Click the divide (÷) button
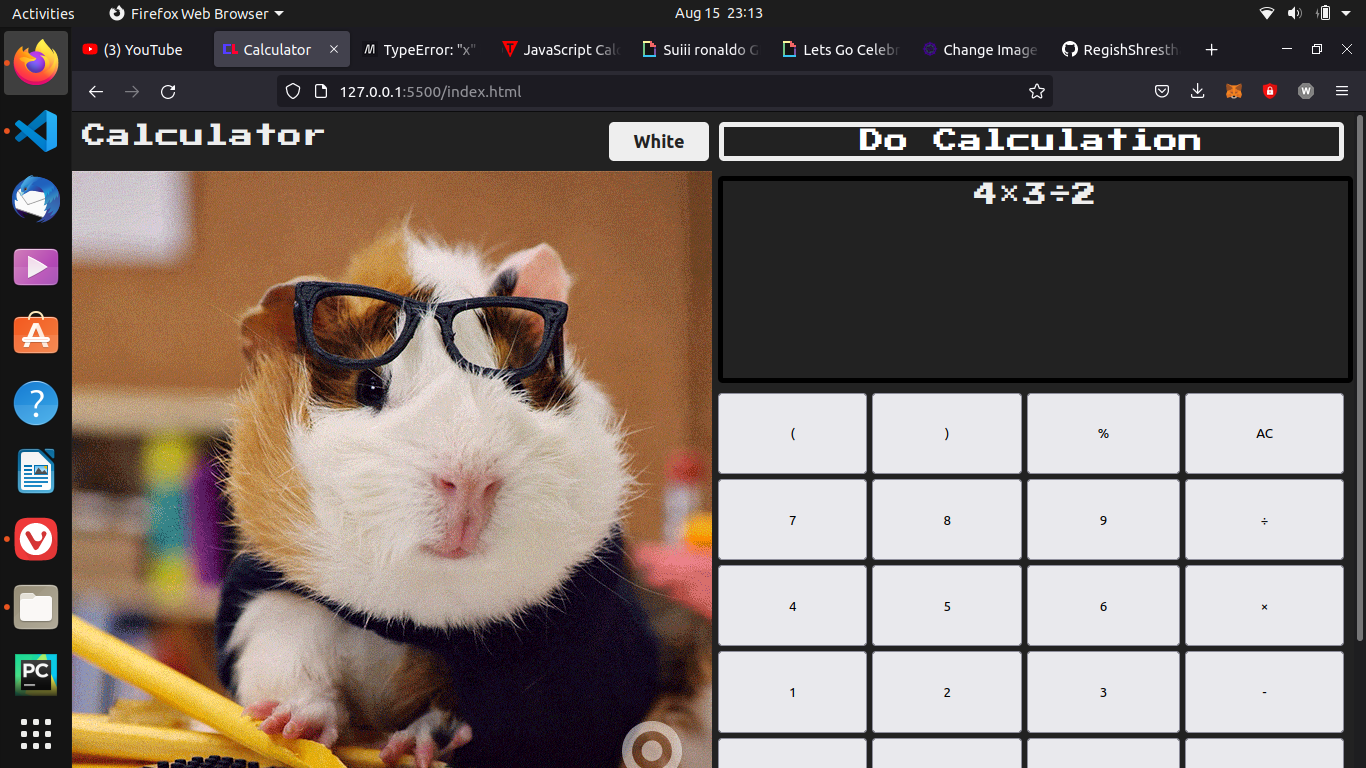 point(1264,520)
